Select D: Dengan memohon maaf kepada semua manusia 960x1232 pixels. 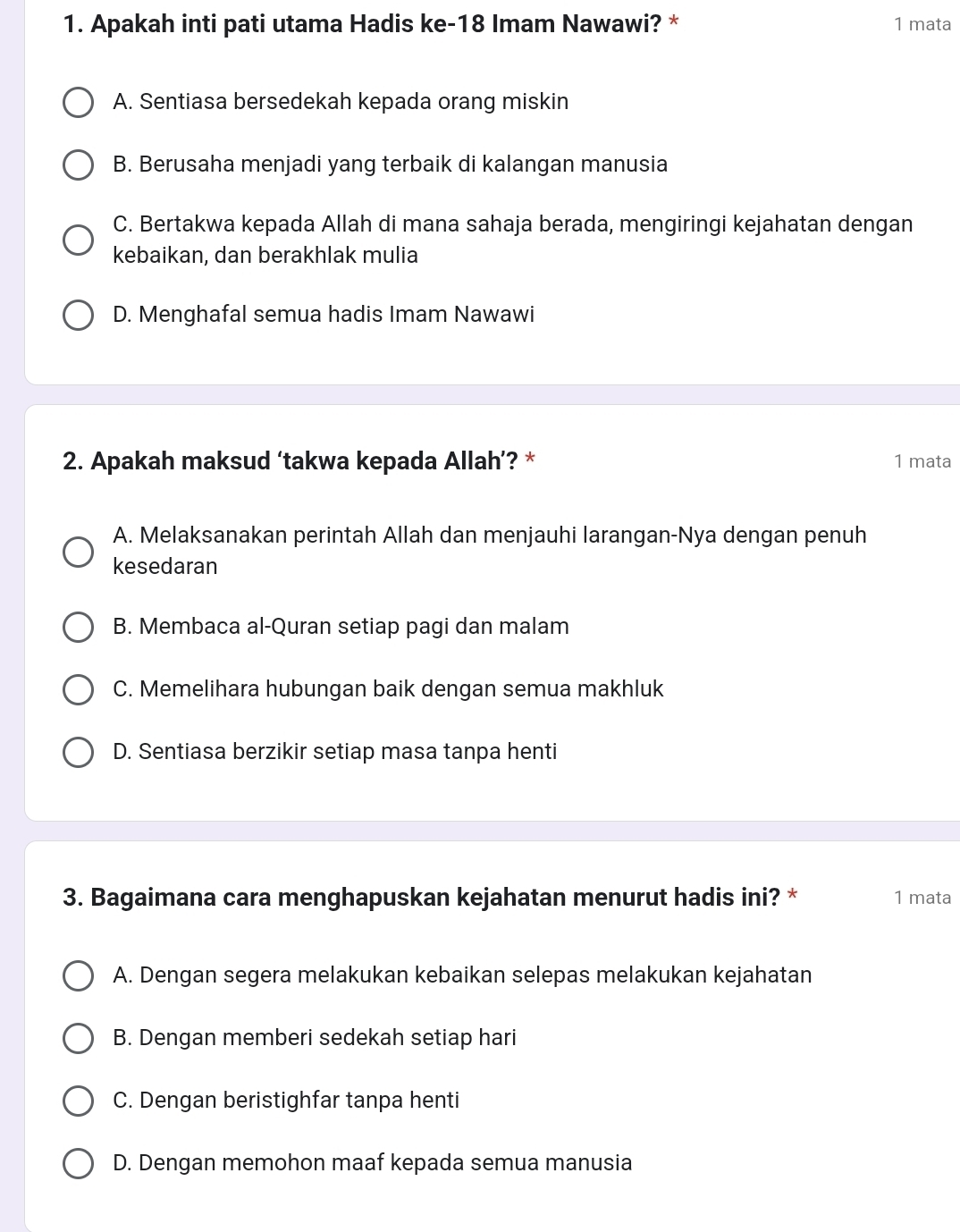[79, 1164]
